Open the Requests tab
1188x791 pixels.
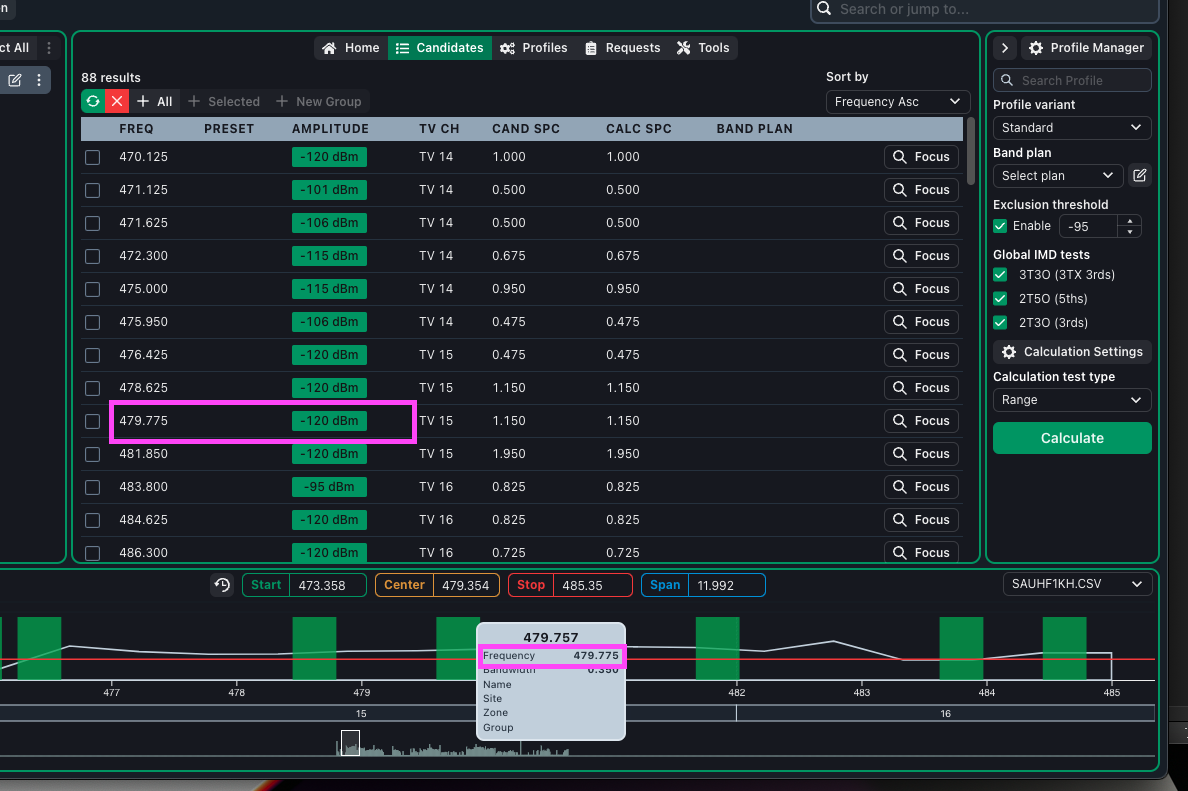click(x=622, y=48)
